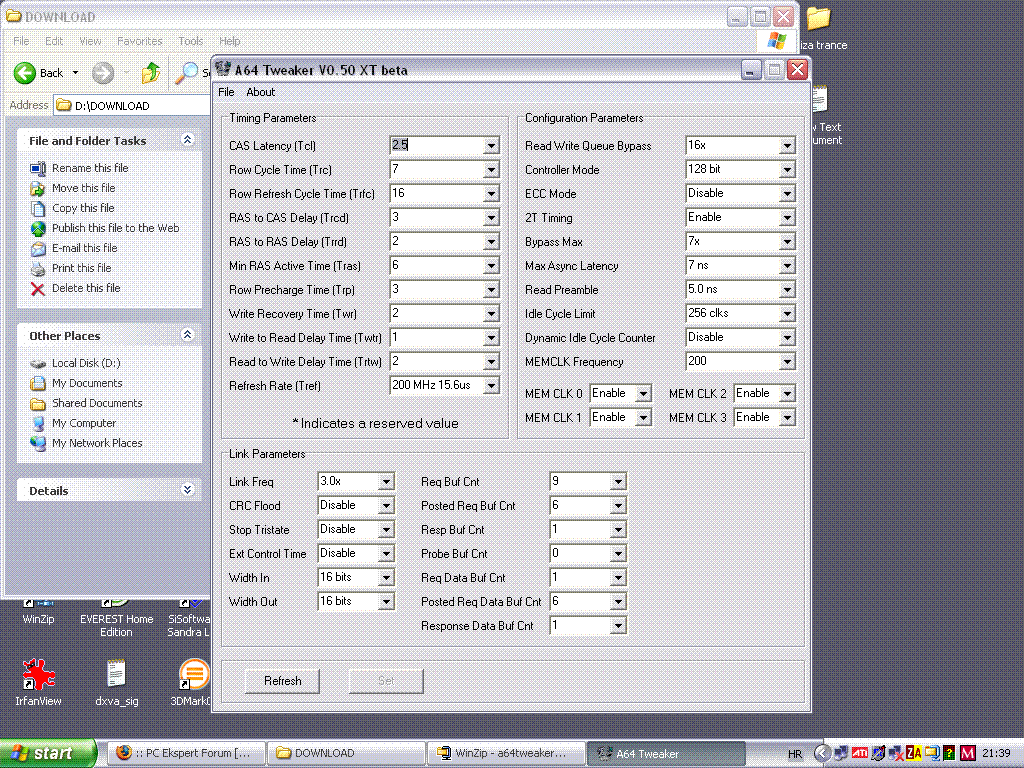Click the Back arrow in Explorer

(26, 73)
